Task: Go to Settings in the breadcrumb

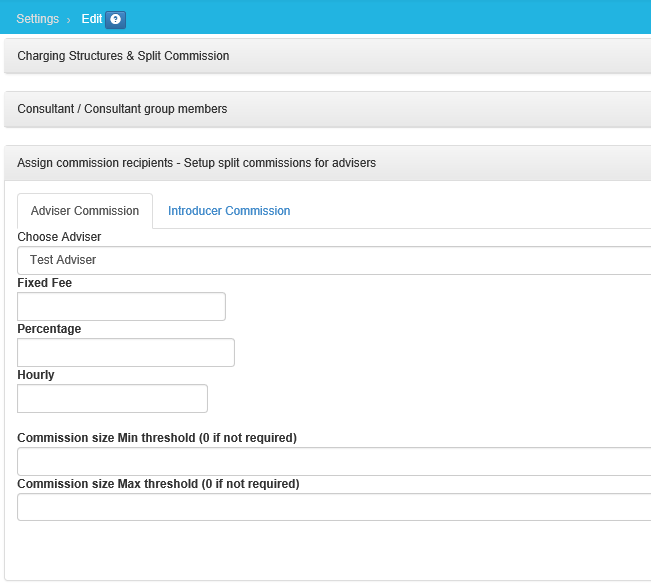Action: click(x=38, y=19)
